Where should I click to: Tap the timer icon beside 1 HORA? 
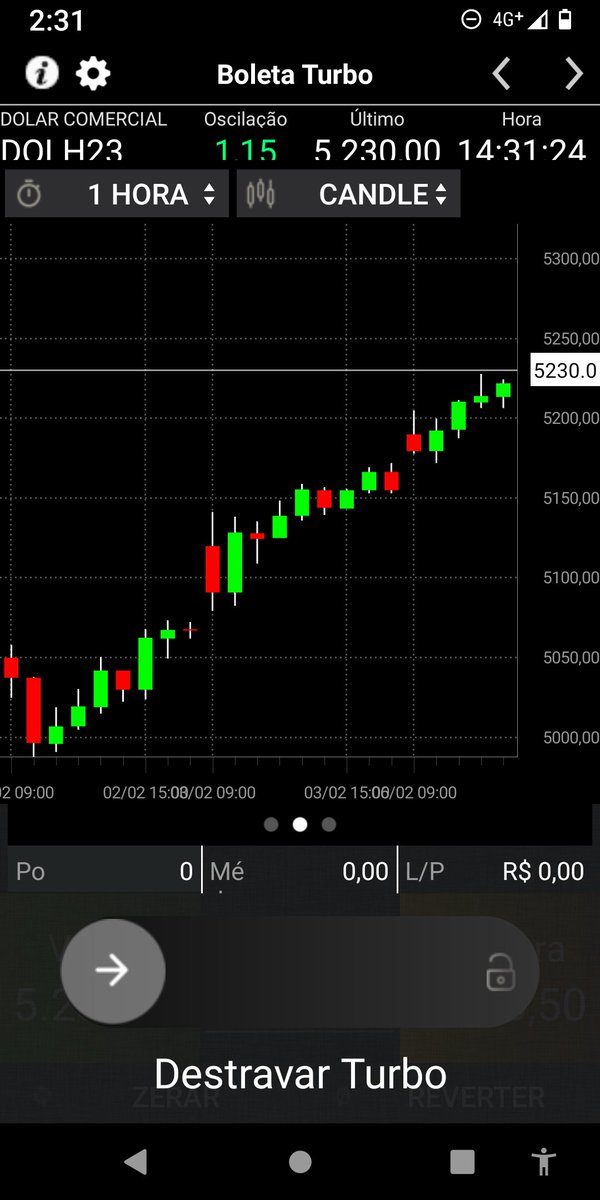(30, 194)
